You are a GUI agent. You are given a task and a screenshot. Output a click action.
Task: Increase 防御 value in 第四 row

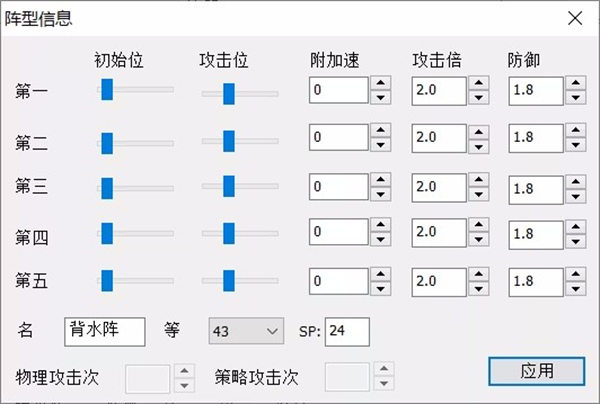pyautogui.click(x=576, y=226)
